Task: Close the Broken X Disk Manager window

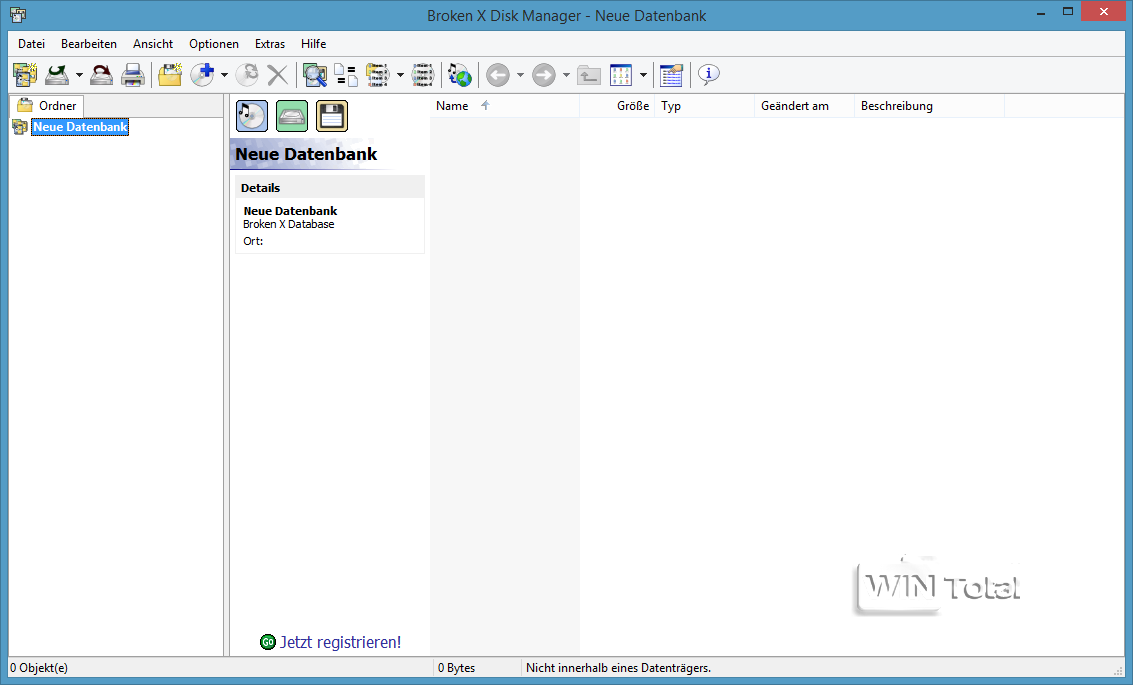Action: pyautogui.click(x=1103, y=12)
